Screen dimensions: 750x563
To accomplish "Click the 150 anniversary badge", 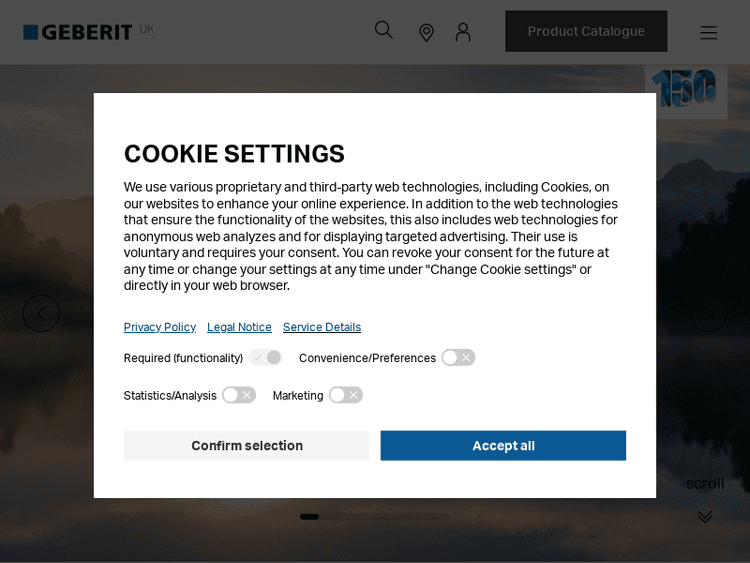I will [x=686, y=89].
